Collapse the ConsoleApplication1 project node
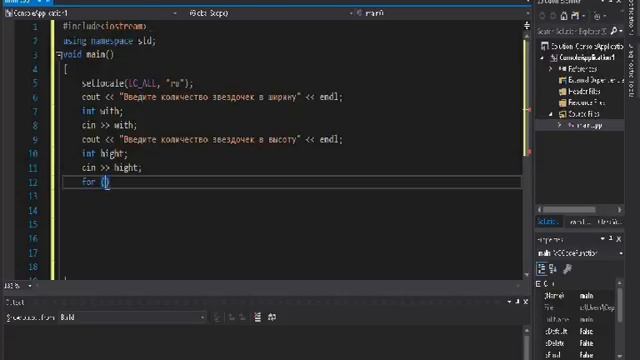This screenshot has width=640, height=360. click(542, 58)
